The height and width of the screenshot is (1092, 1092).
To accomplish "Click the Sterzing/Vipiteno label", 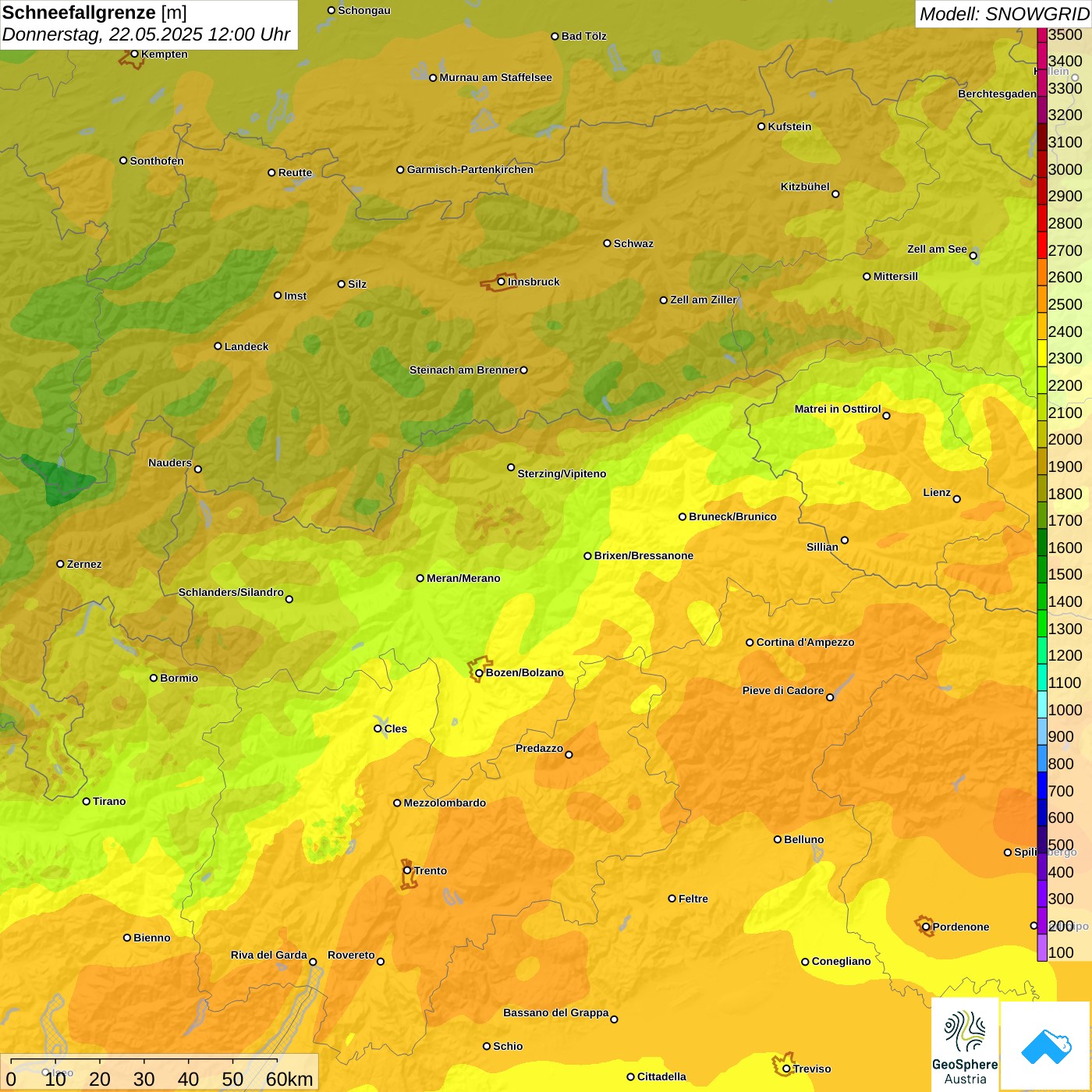I will [x=562, y=473].
